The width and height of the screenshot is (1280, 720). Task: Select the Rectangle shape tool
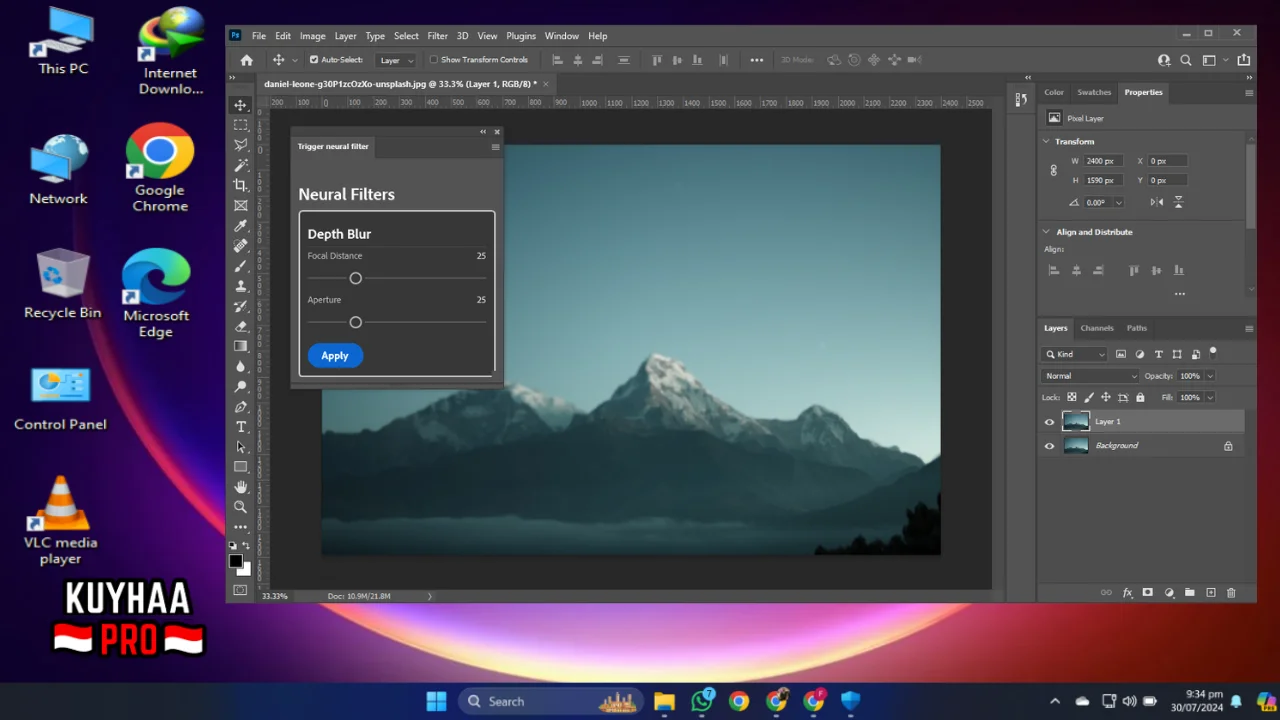pyautogui.click(x=241, y=467)
